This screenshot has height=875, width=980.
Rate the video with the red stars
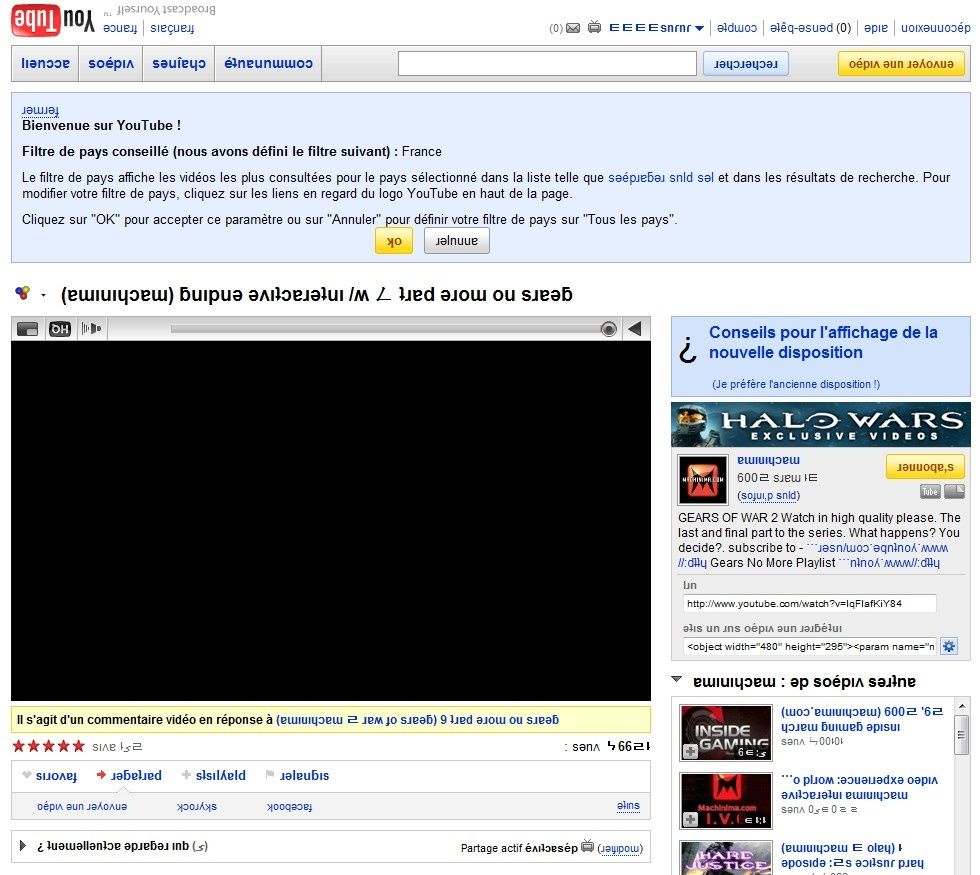click(48, 746)
